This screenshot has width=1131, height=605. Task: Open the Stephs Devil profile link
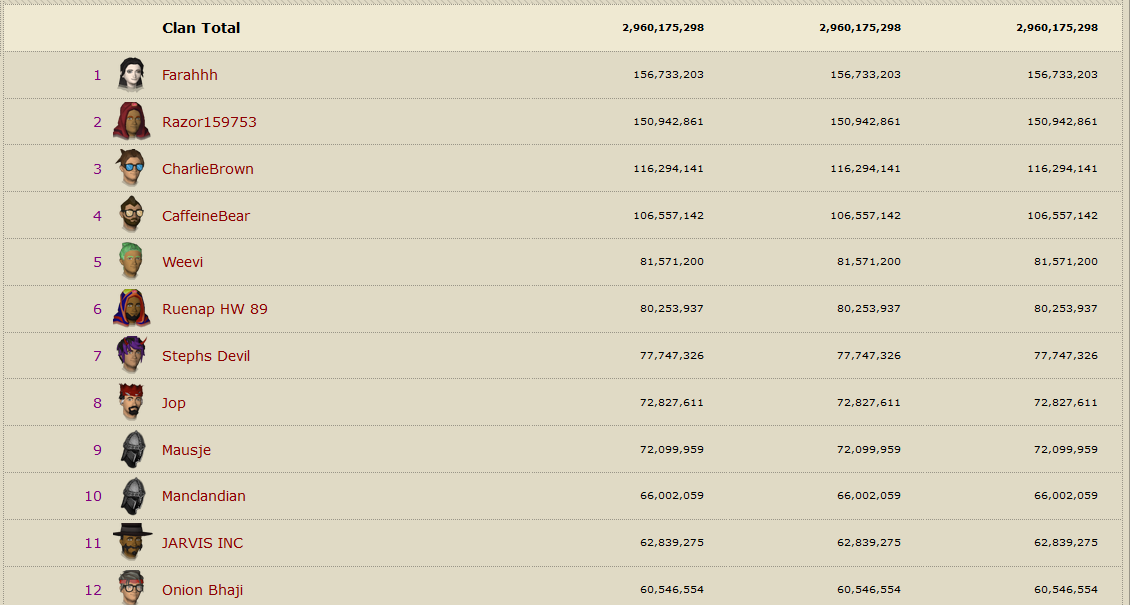(206, 356)
